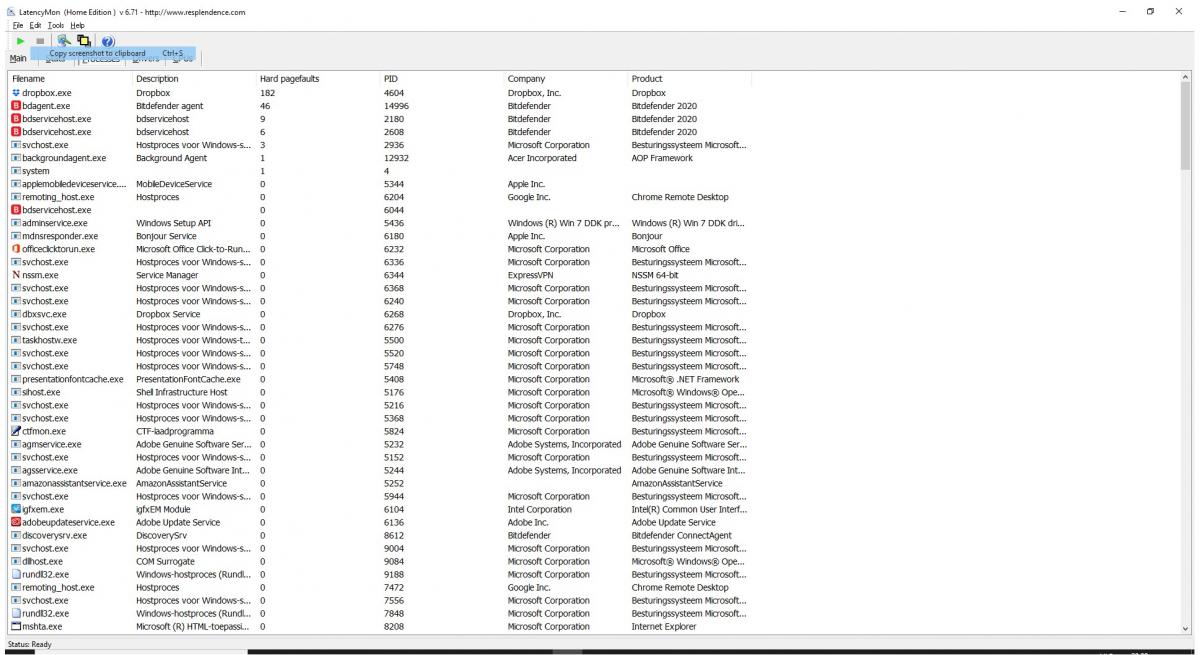The height and width of the screenshot is (655, 1200).
Task: Click the red Adobe icon beside adobeupdateservice.exe
Action: [x=16, y=522]
